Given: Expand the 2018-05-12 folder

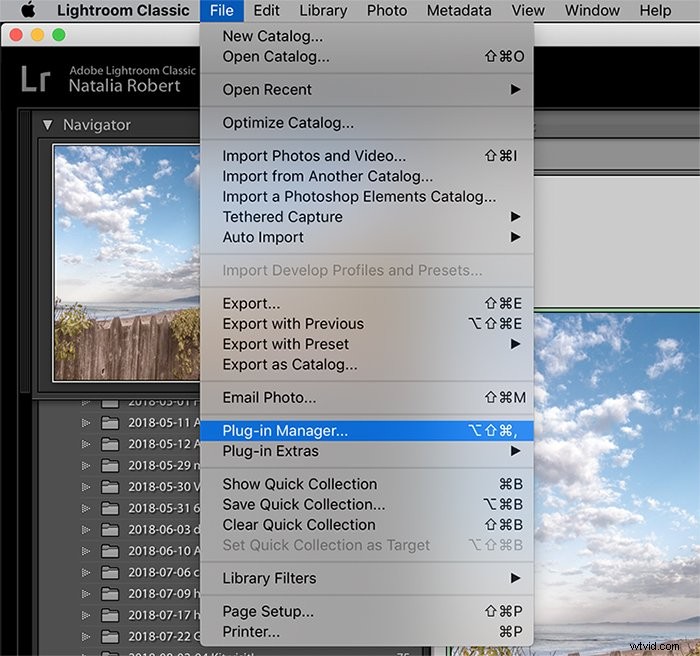Looking at the screenshot, I should (x=86, y=444).
